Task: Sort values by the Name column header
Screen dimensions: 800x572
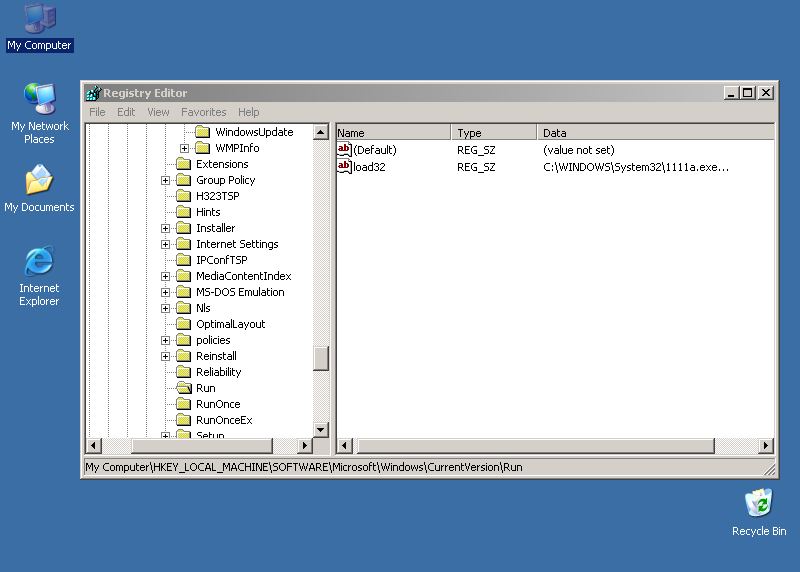Action: tap(393, 133)
